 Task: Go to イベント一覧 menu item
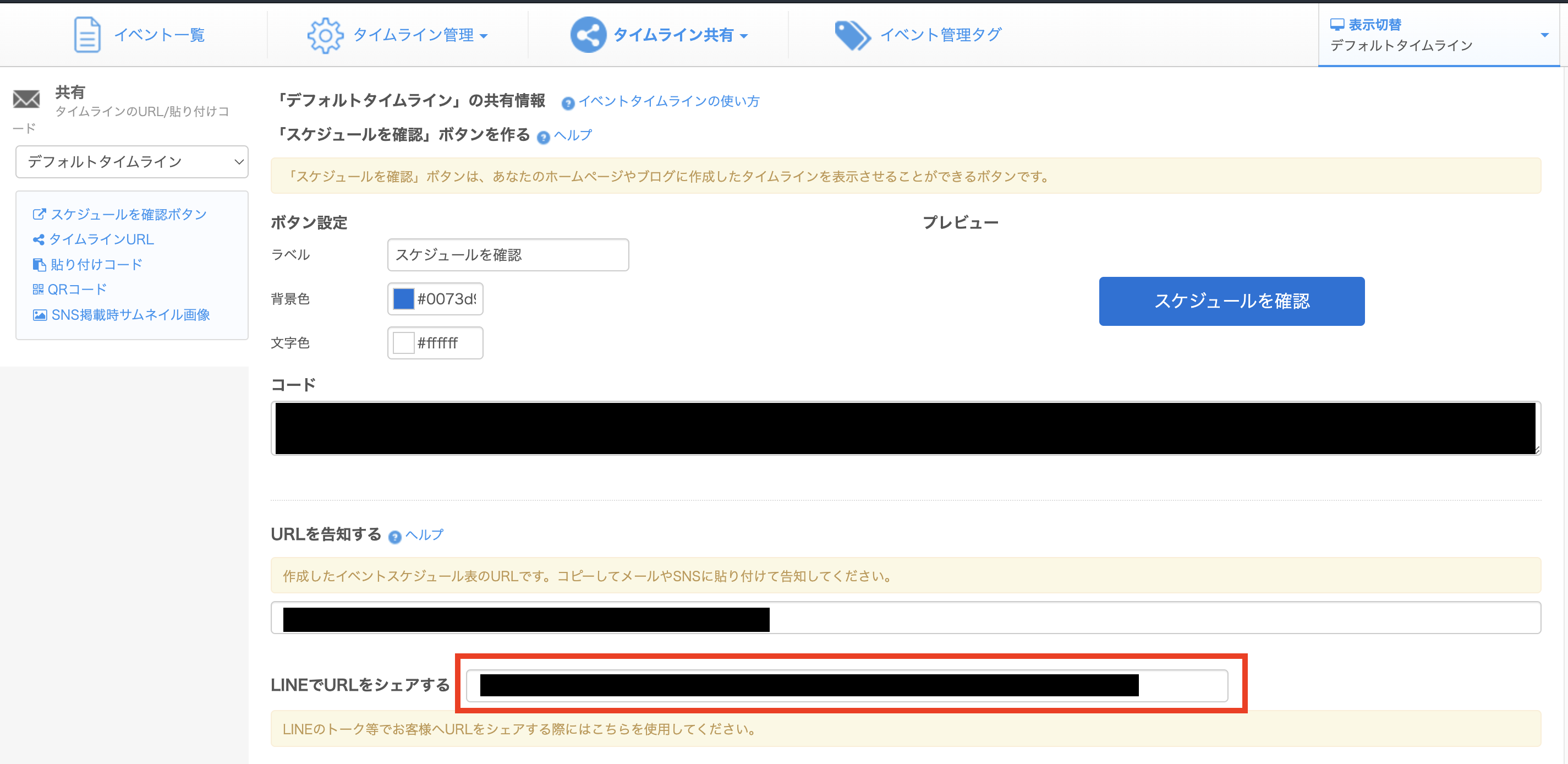[159, 35]
